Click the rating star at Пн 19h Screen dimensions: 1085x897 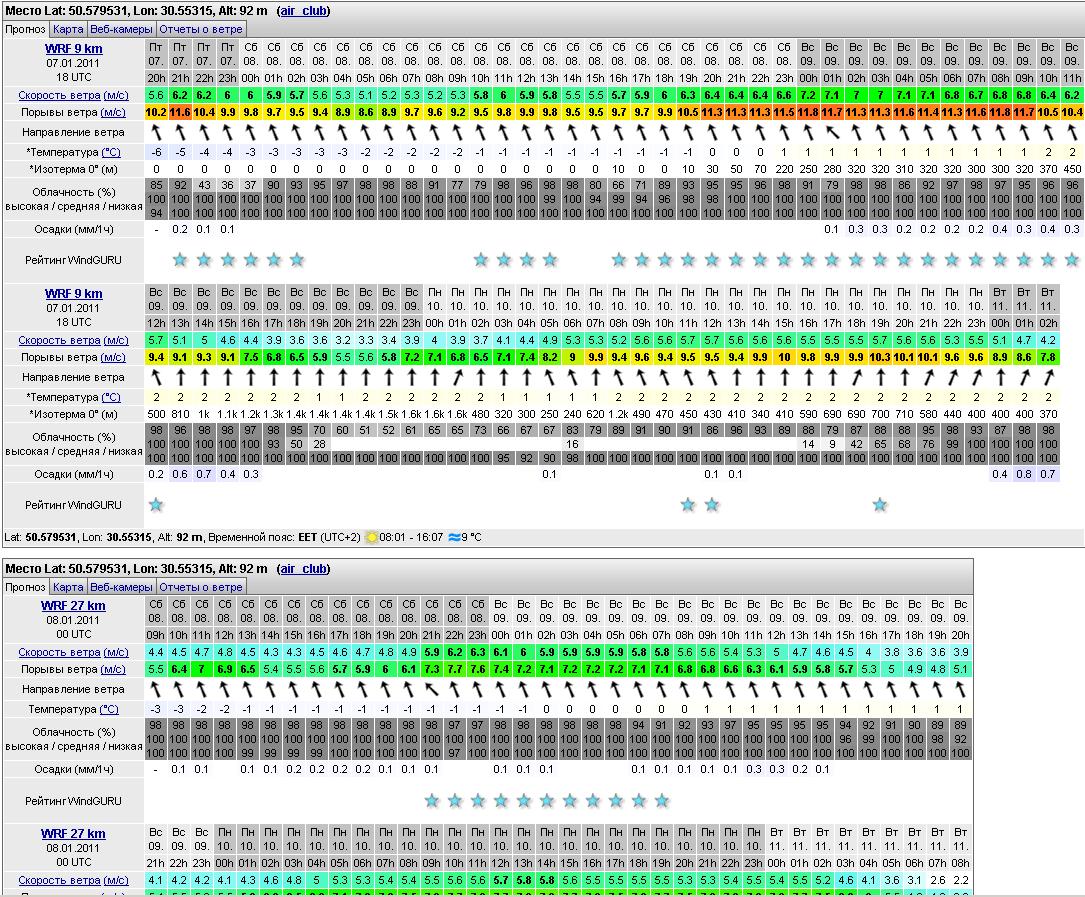click(x=880, y=505)
